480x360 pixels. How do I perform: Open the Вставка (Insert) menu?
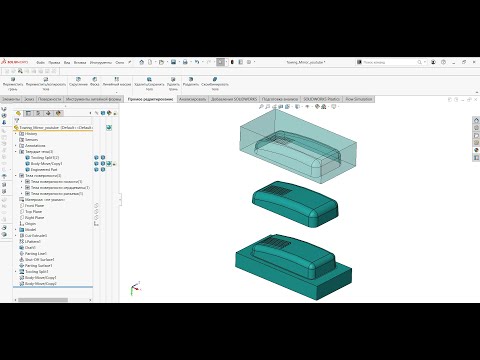80,62
